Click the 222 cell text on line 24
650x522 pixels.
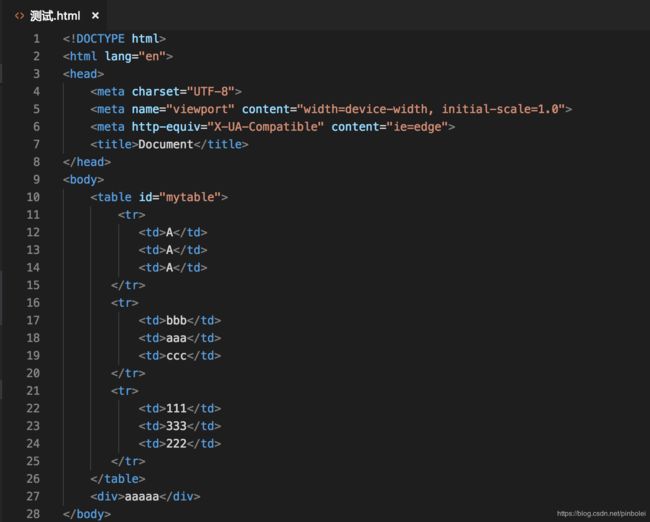click(x=176, y=444)
